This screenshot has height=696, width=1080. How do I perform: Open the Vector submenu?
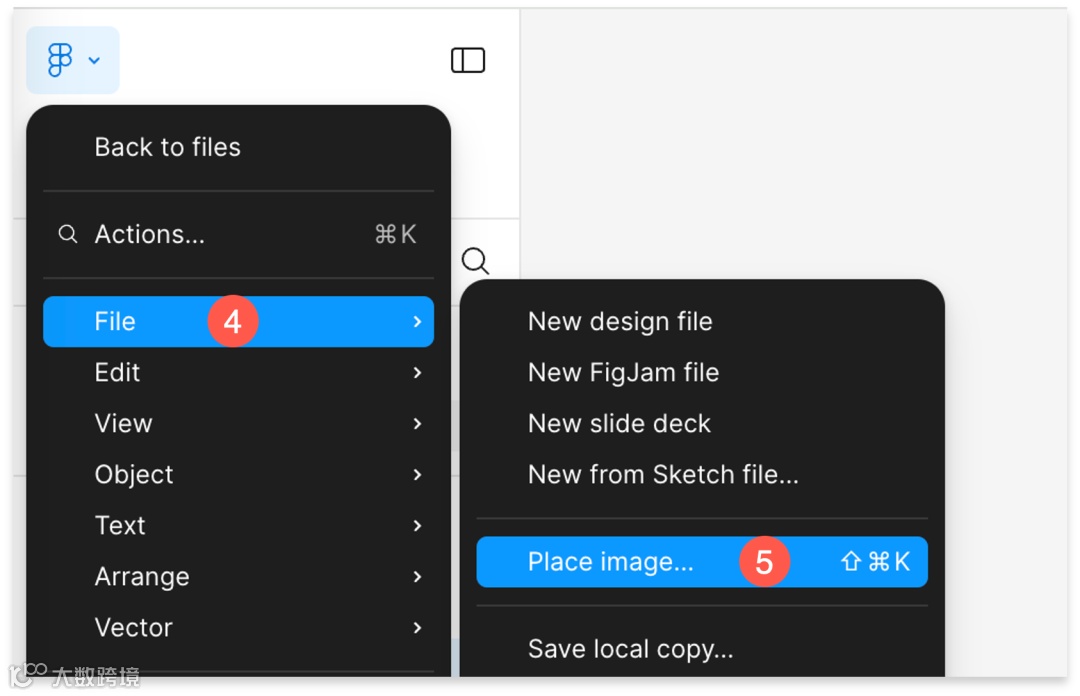[x=238, y=628]
